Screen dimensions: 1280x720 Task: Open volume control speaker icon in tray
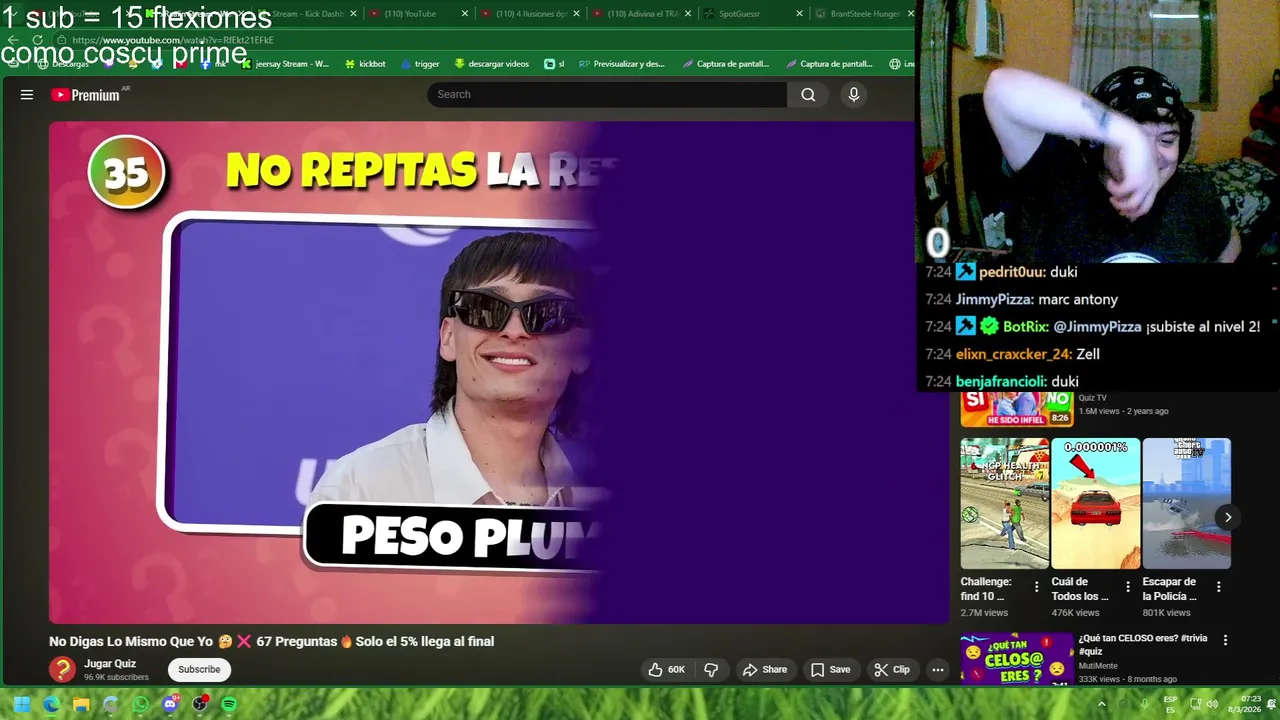[x=1212, y=704]
